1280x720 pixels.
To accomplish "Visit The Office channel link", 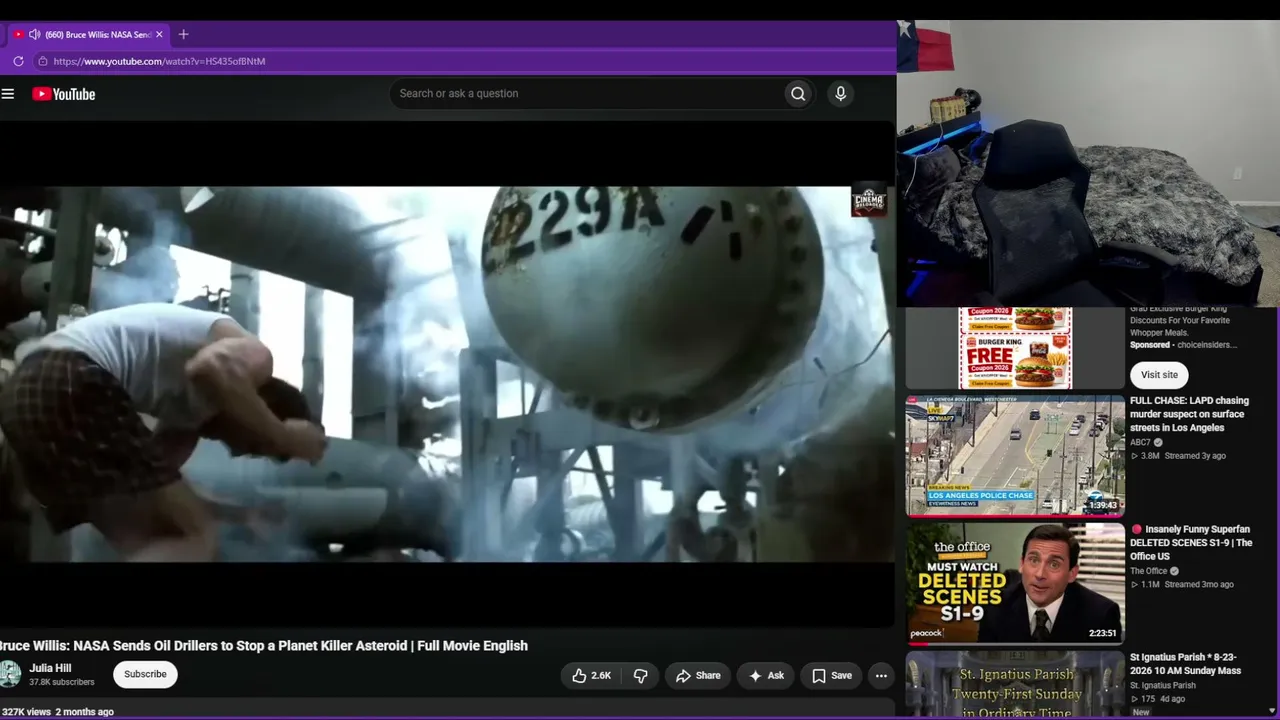I will (1148, 571).
